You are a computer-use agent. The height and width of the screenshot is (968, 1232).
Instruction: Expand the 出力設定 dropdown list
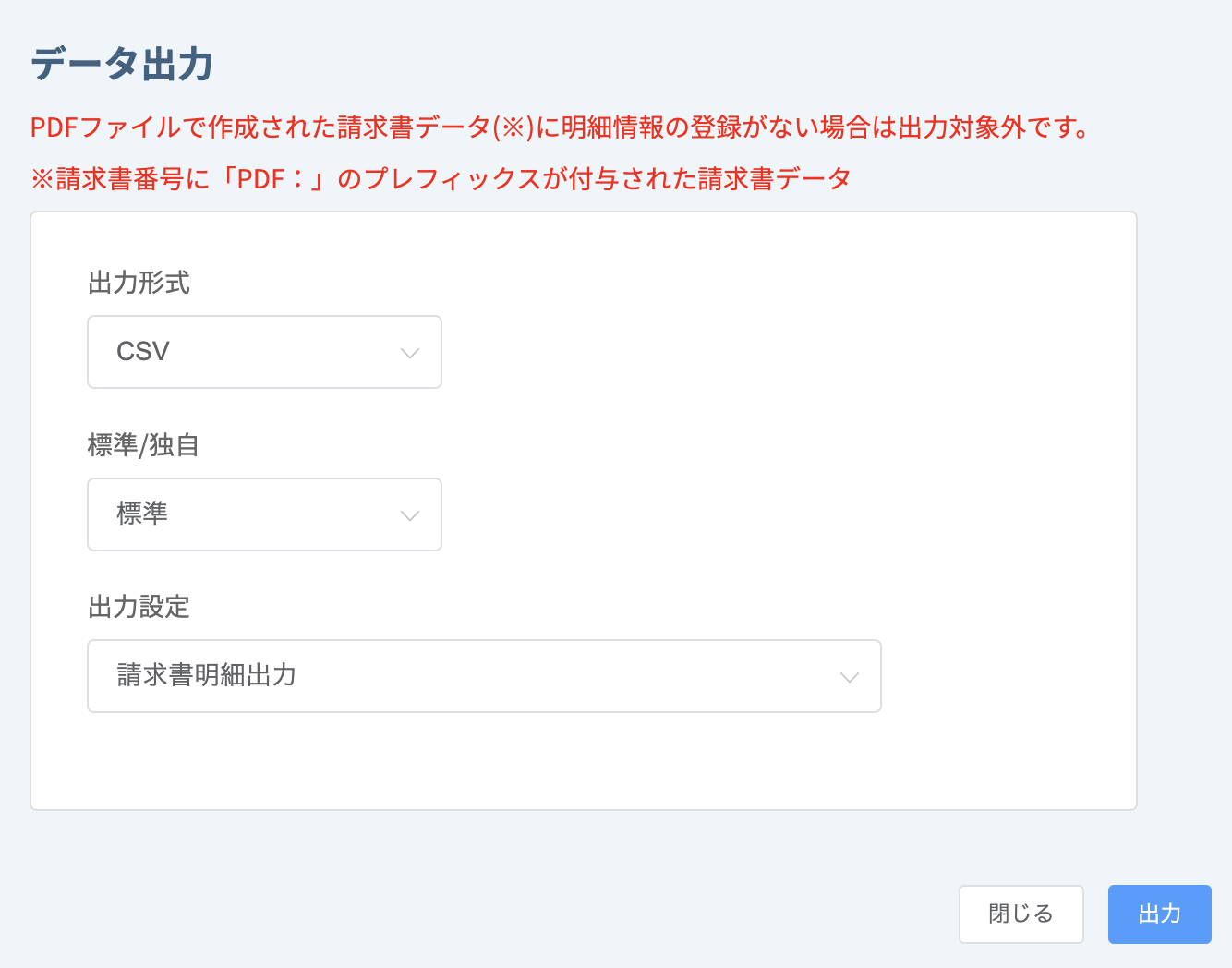click(484, 676)
